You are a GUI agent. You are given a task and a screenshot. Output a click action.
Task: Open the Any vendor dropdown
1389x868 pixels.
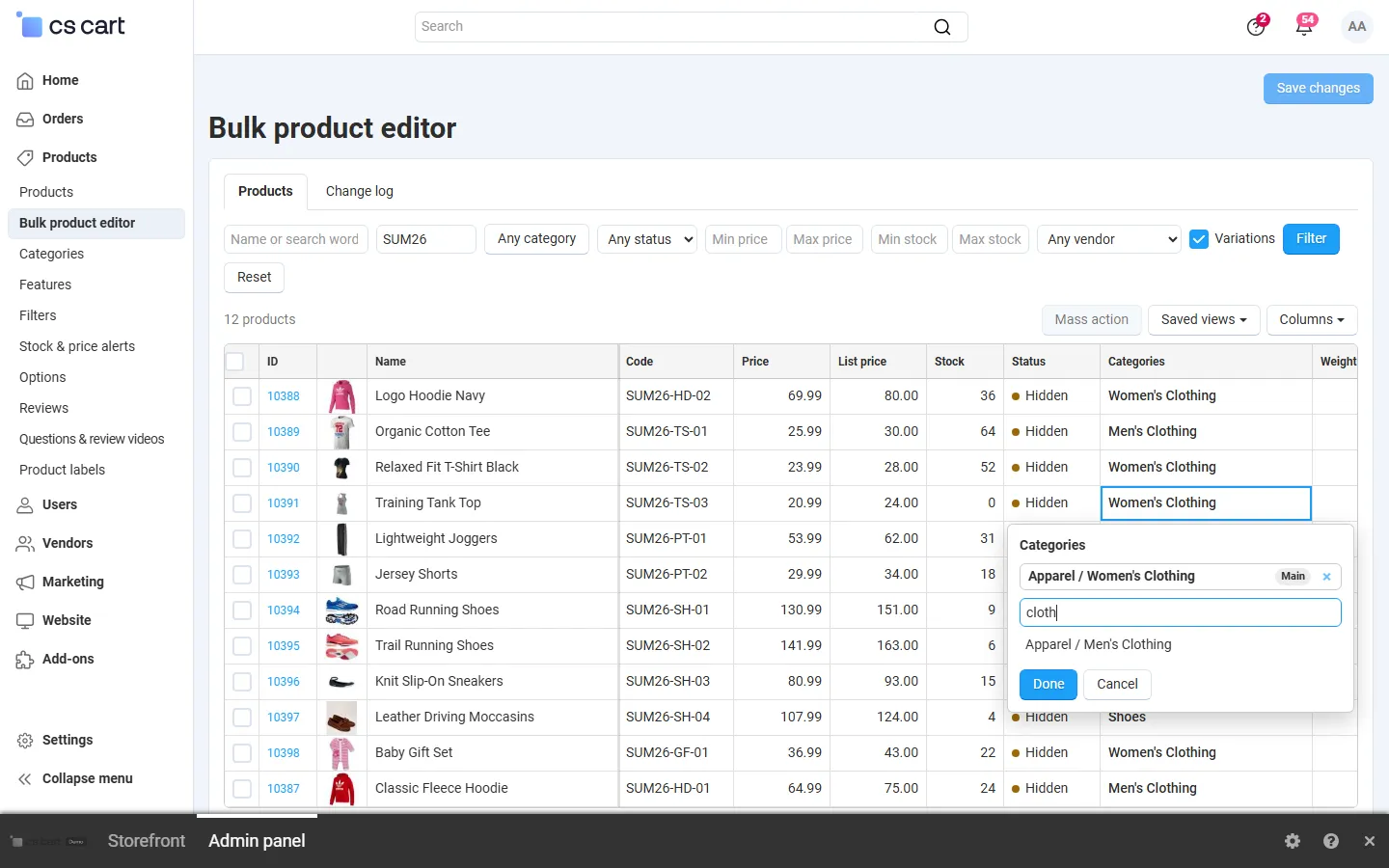tap(1109, 239)
